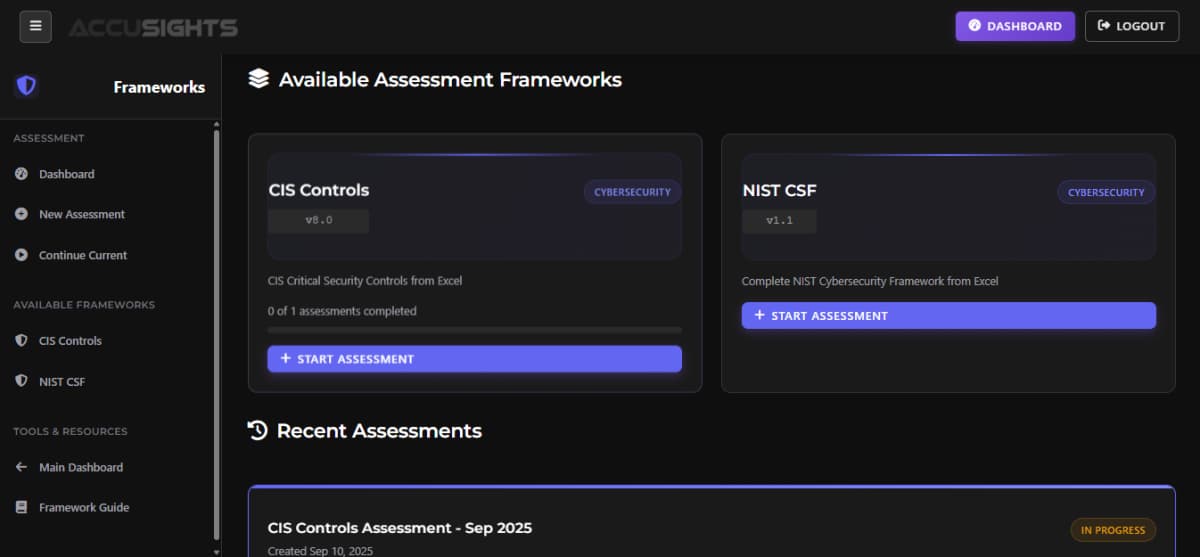The height and width of the screenshot is (557, 1200).
Task: Click the book icon for Framework Guide
Action: click(21, 507)
